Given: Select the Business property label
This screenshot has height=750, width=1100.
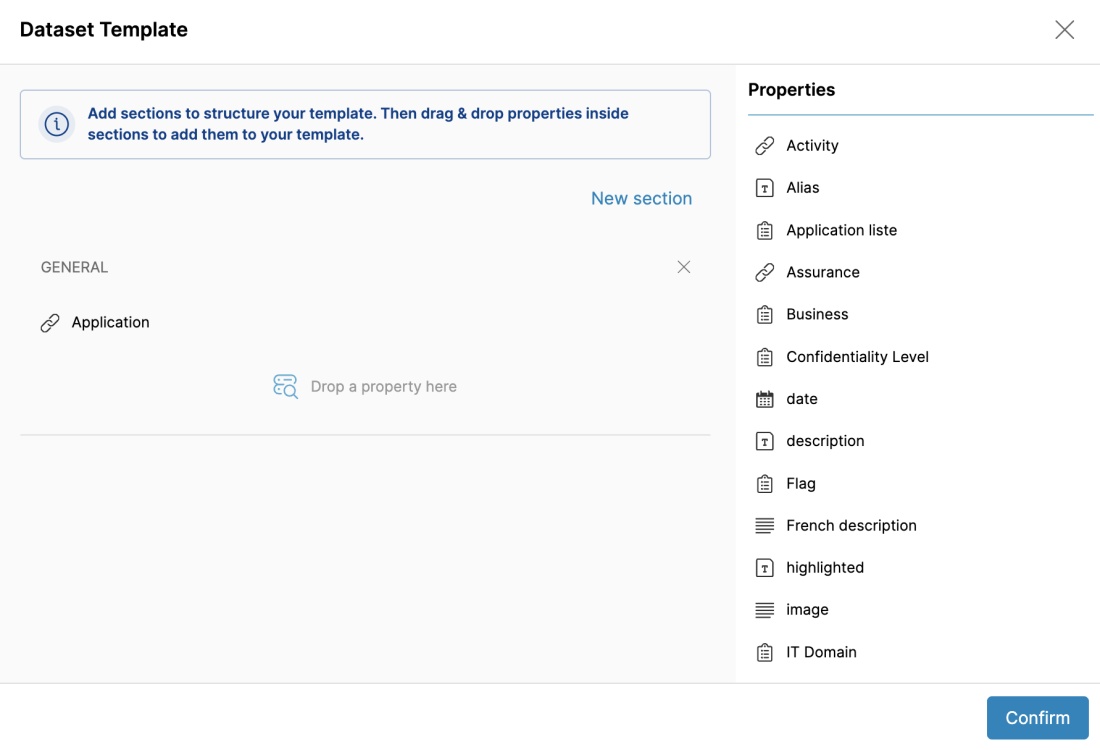Looking at the screenshot, I should coord(817,314).
